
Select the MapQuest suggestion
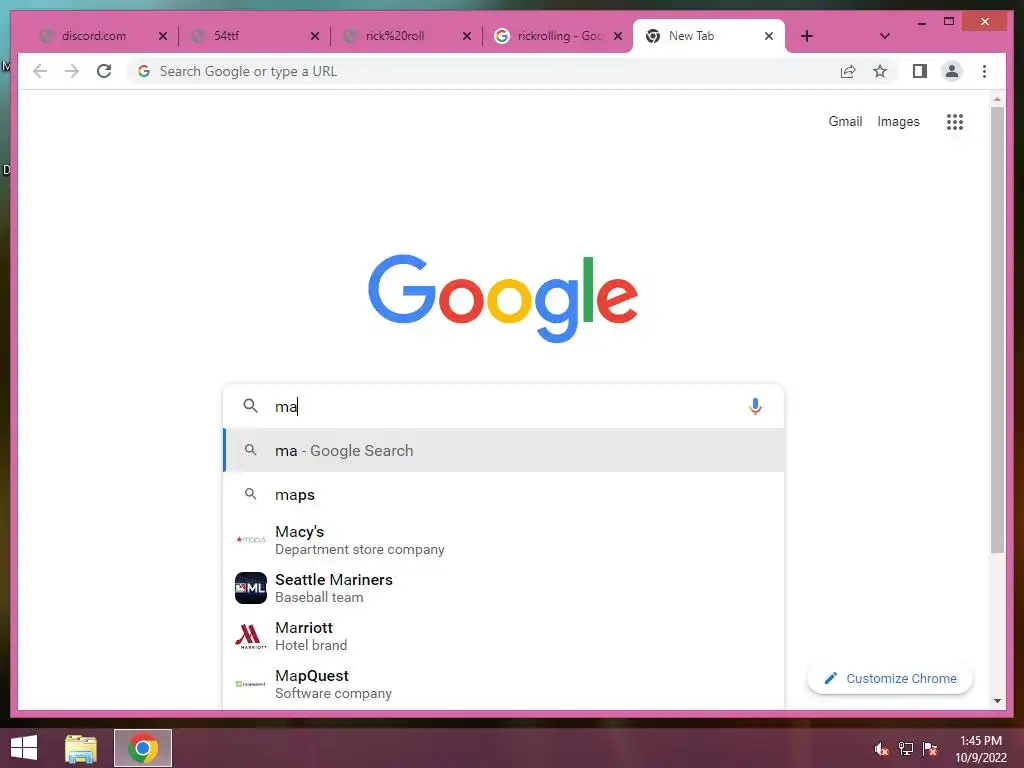click(504, 684)
